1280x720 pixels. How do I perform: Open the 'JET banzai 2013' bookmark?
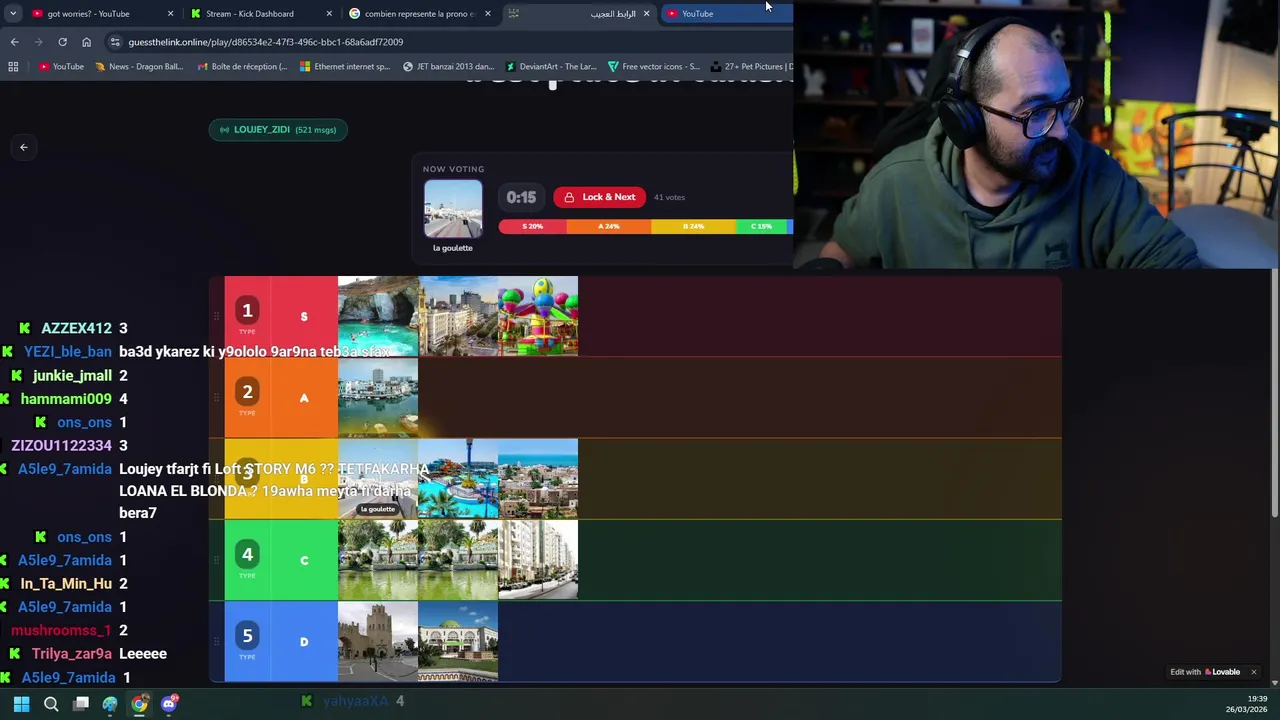448,67
